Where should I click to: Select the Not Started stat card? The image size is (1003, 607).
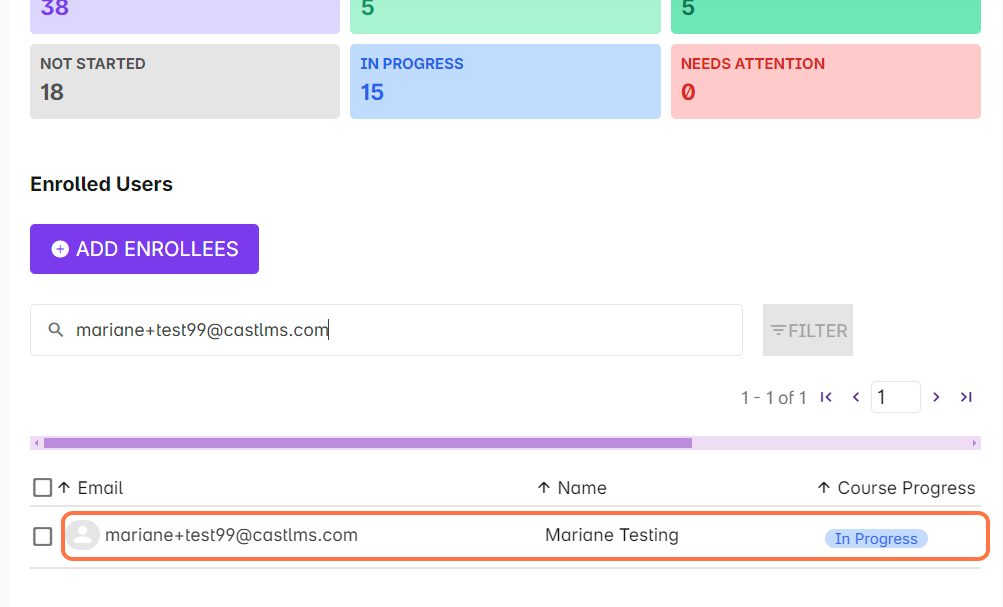(x=184, y=81)
